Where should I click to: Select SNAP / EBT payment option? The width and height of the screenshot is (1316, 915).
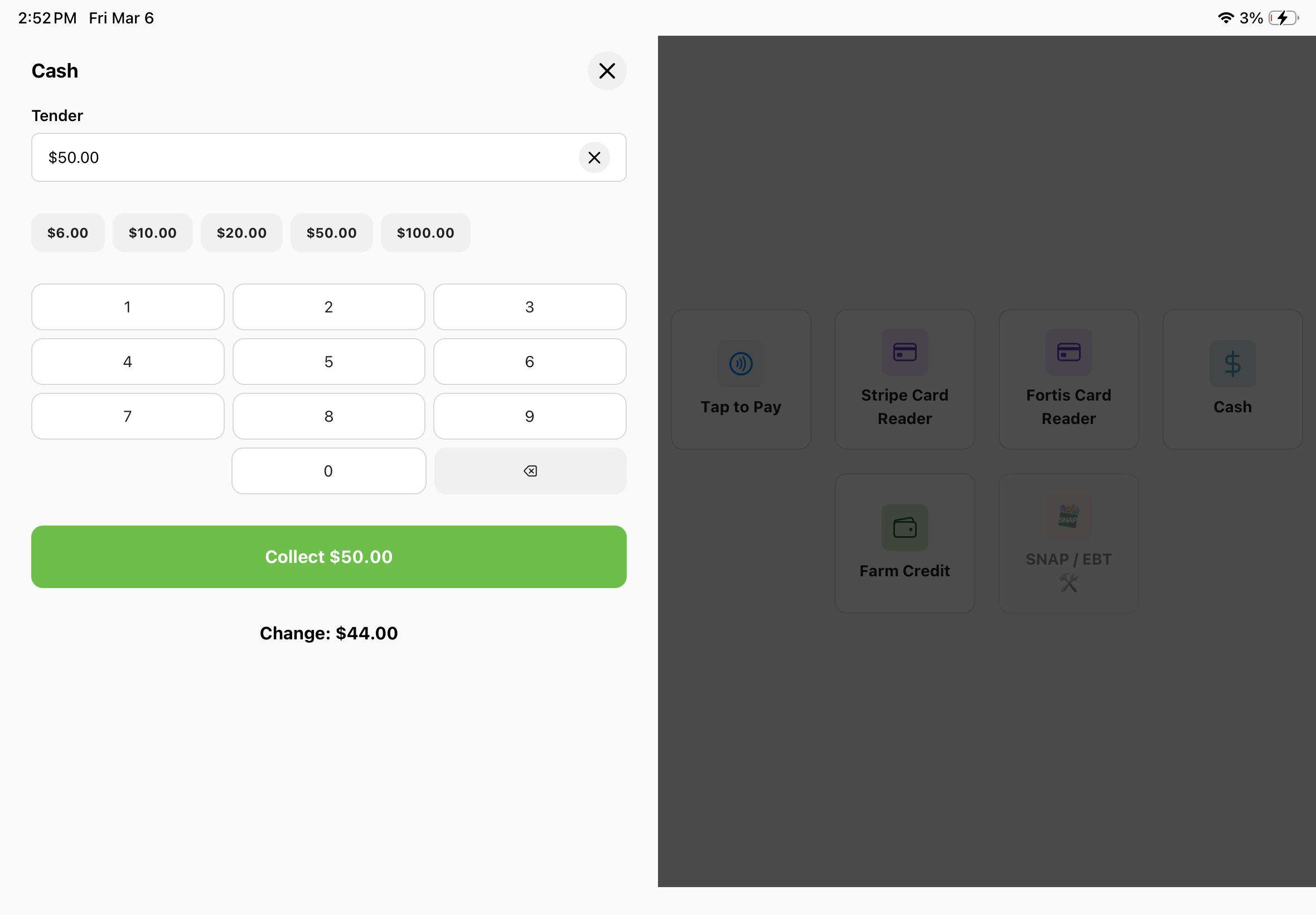pyautogui.click(x=1068, y=543)
